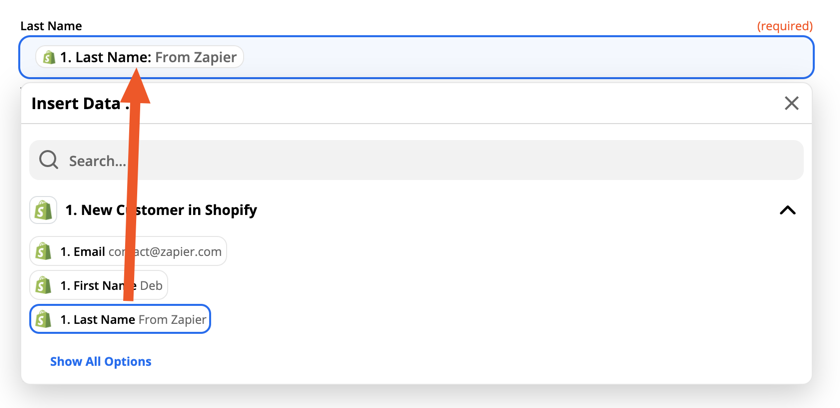This screenshot has height=408, width=840.
Task: Click the From Zapier value text in field pill
Action: pos(196,57)
